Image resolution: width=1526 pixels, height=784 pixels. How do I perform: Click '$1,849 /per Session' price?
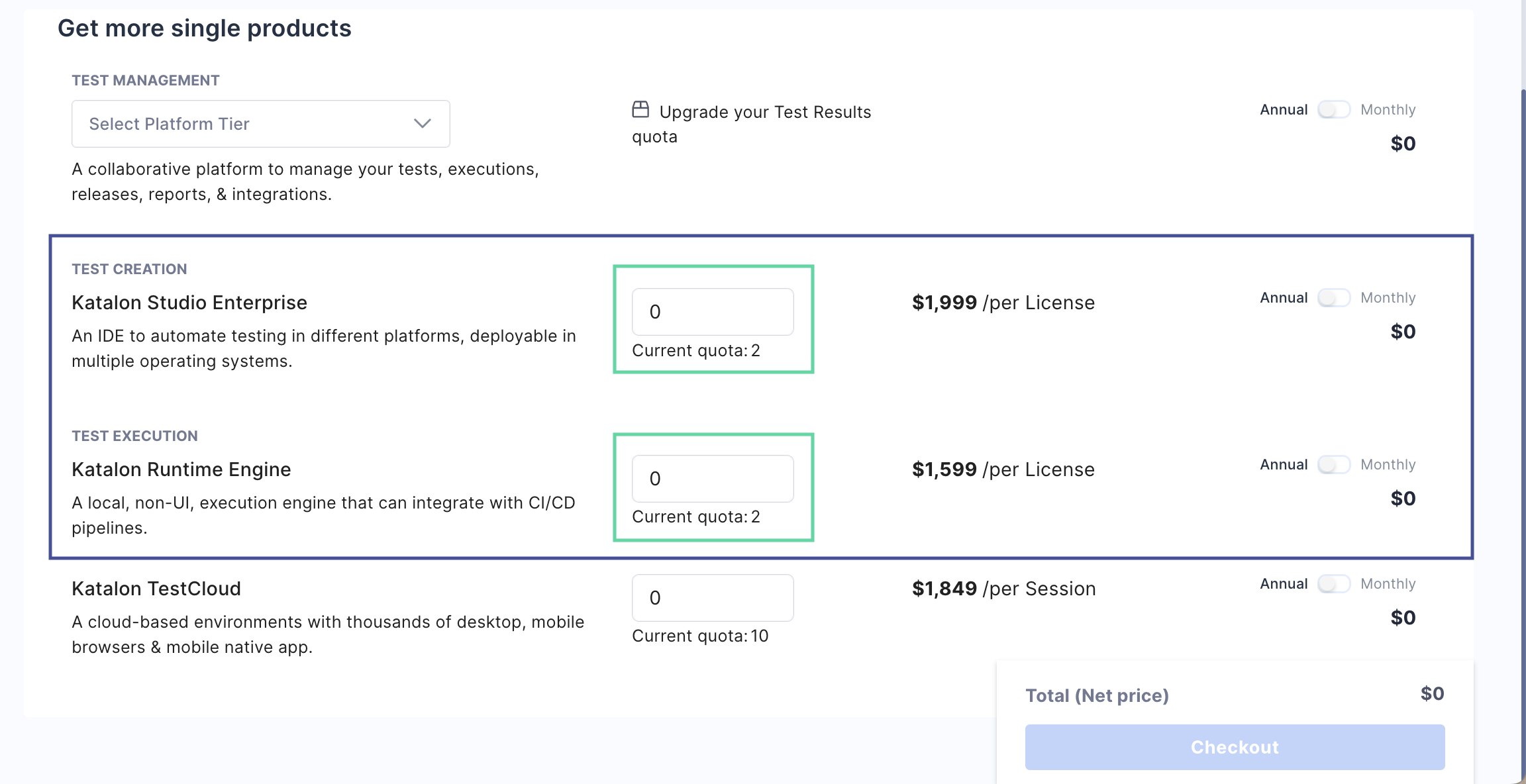click(x=1004, y=589)
